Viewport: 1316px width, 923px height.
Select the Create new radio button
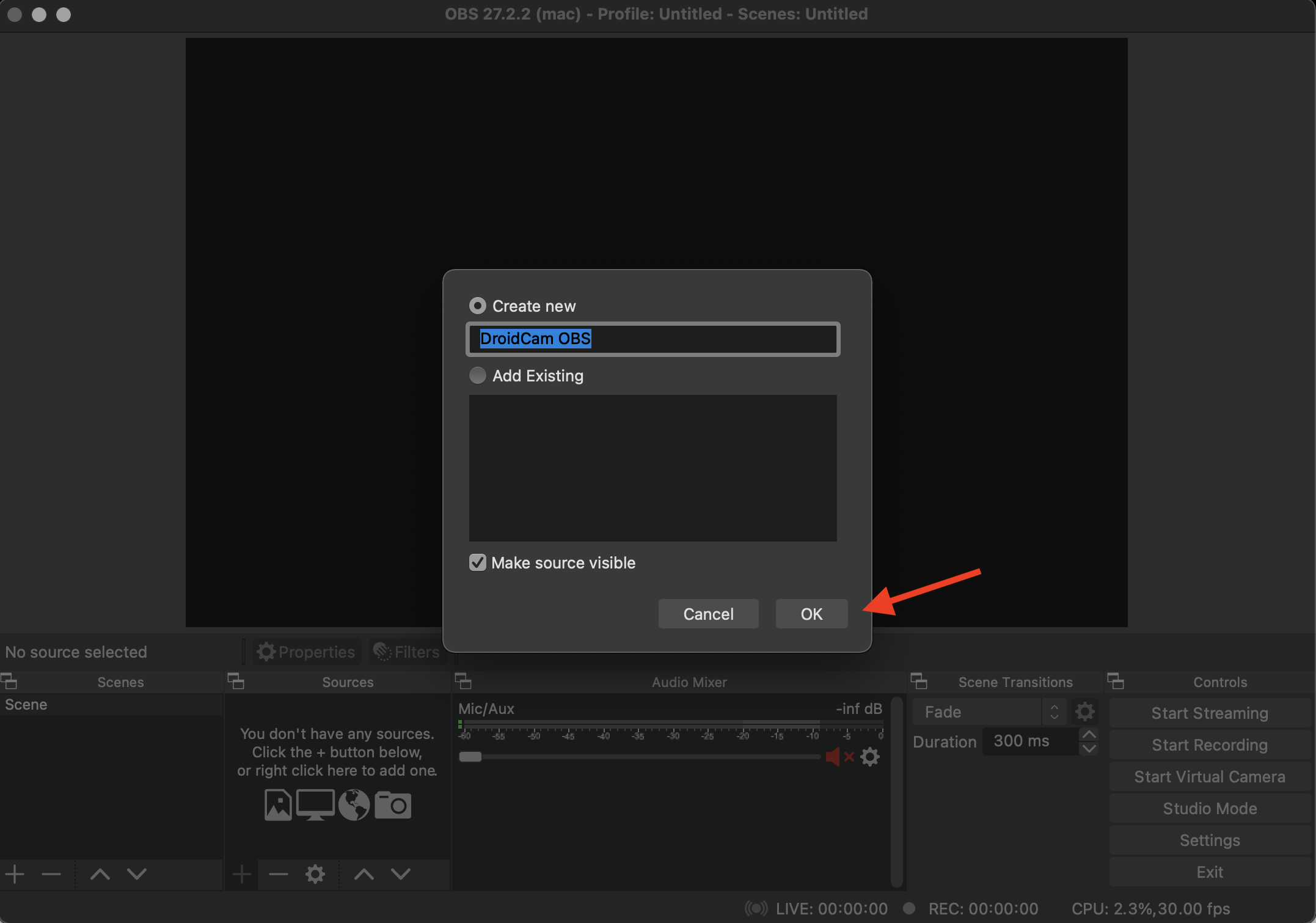click(478, 306)
